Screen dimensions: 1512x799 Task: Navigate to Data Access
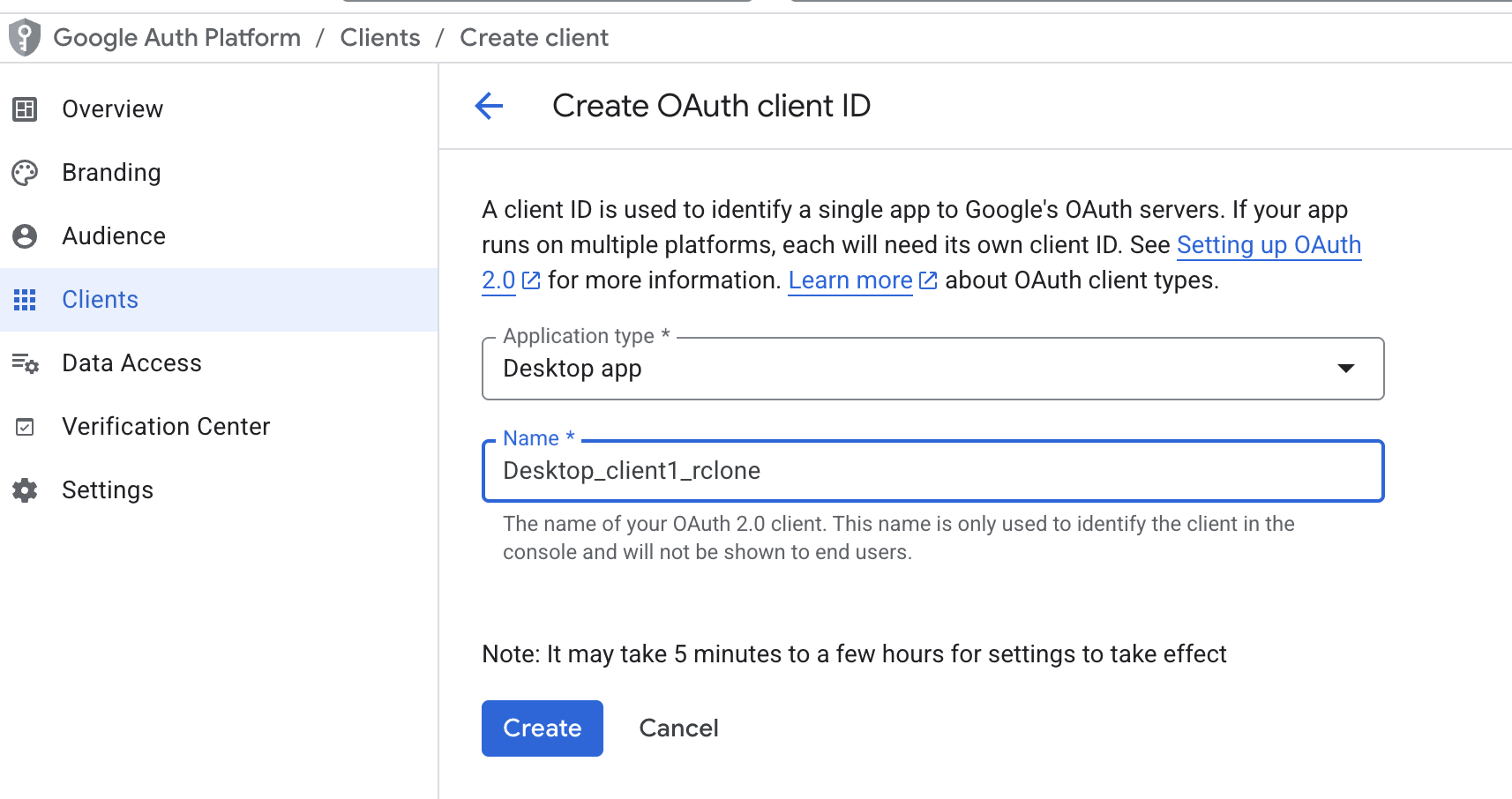pos(219,363)
